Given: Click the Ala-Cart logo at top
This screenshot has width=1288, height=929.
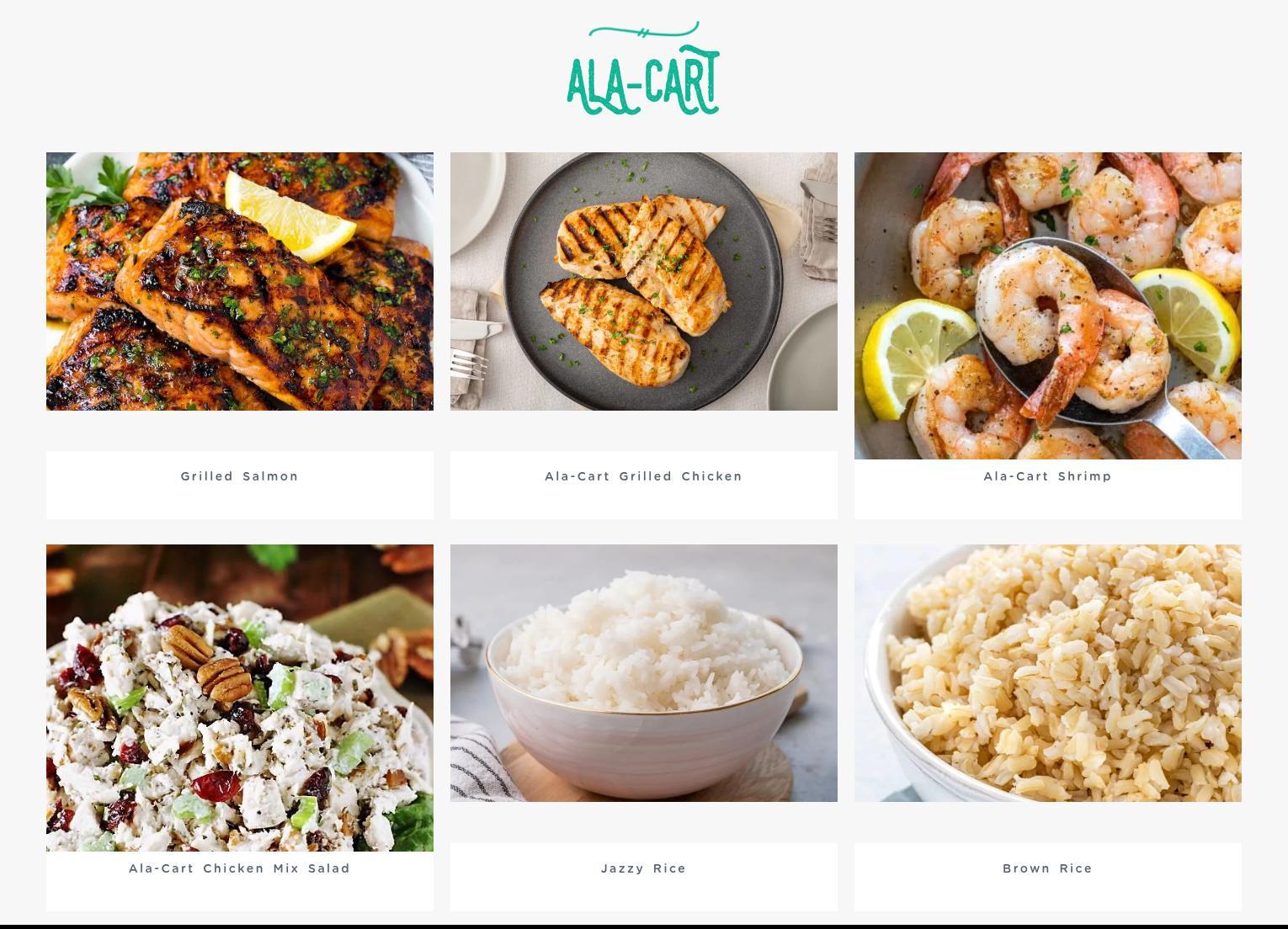Looking at the screenshot, I should pos(643,69).
